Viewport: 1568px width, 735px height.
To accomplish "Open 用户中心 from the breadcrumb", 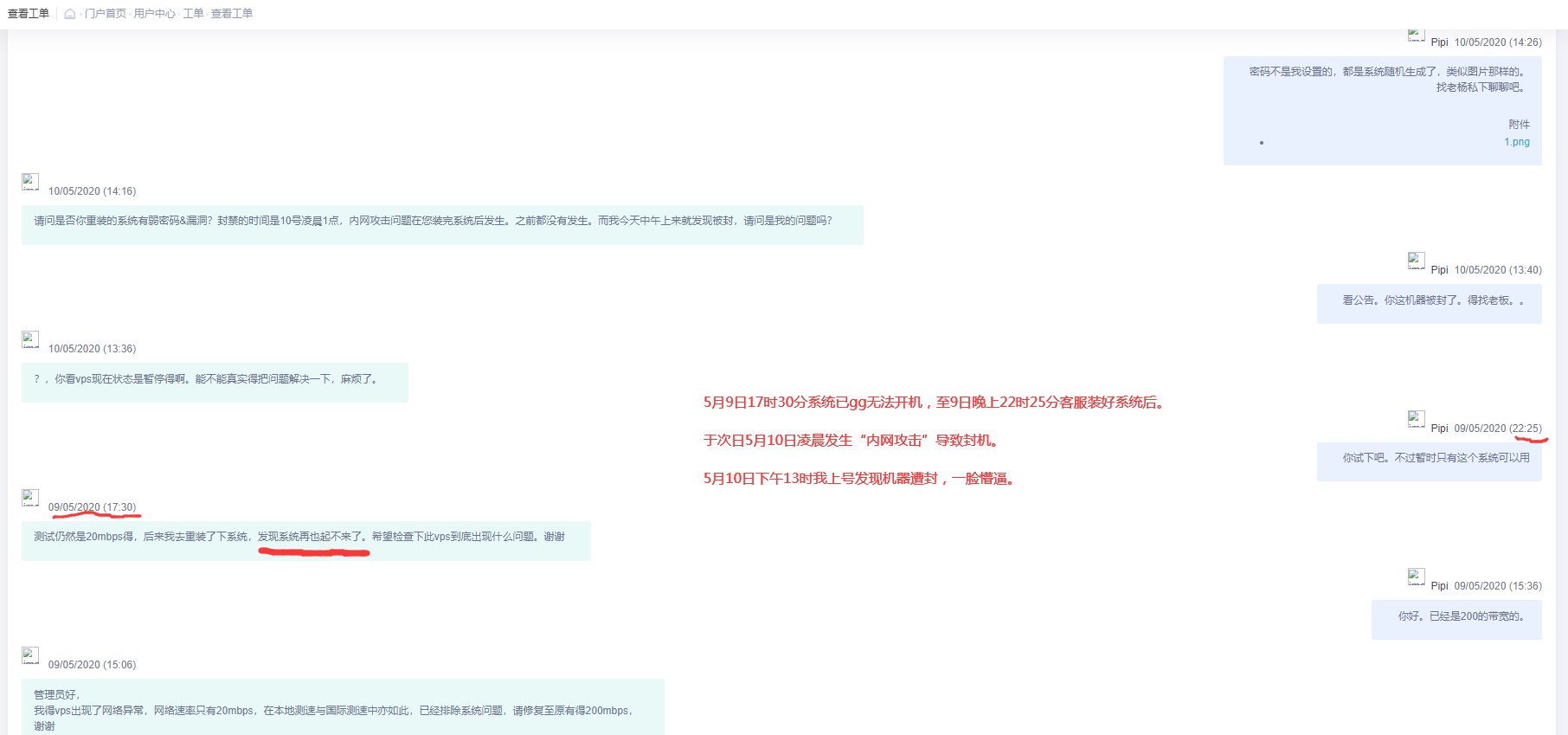I will coord(154,14).
